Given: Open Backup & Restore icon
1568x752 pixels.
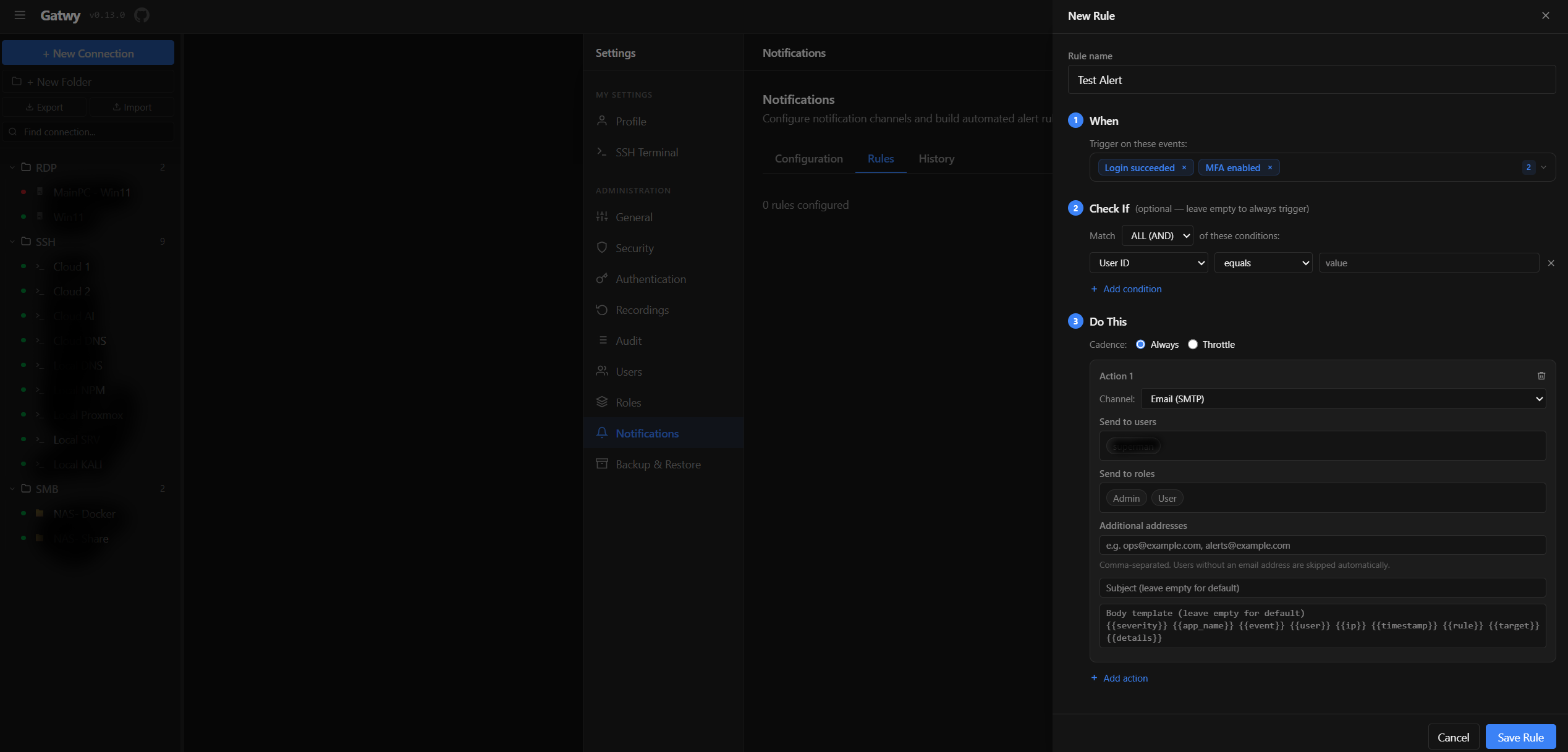Looking at the screenshot, I should (602, 463).
